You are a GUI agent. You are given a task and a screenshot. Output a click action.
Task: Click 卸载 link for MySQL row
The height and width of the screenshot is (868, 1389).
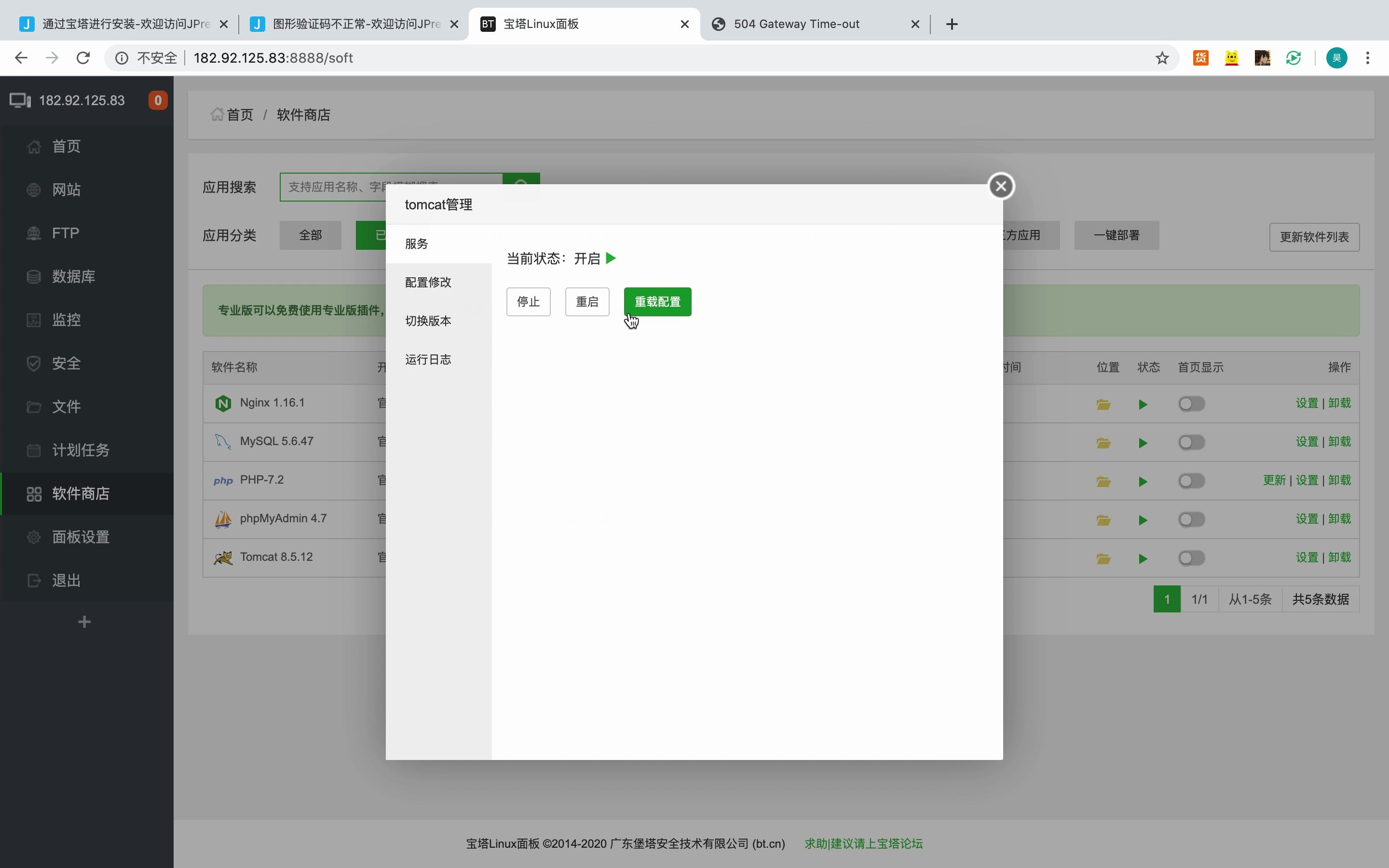click(x=1340, y=441)
